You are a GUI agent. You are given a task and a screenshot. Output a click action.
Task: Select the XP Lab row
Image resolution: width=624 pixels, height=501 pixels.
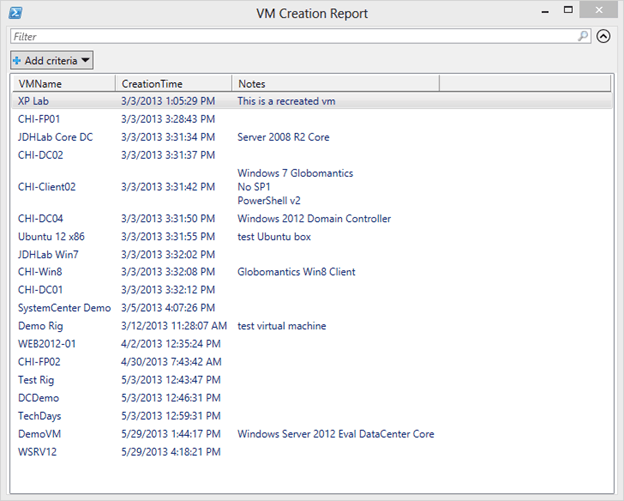pyautogui.click(x=312, y=101)
